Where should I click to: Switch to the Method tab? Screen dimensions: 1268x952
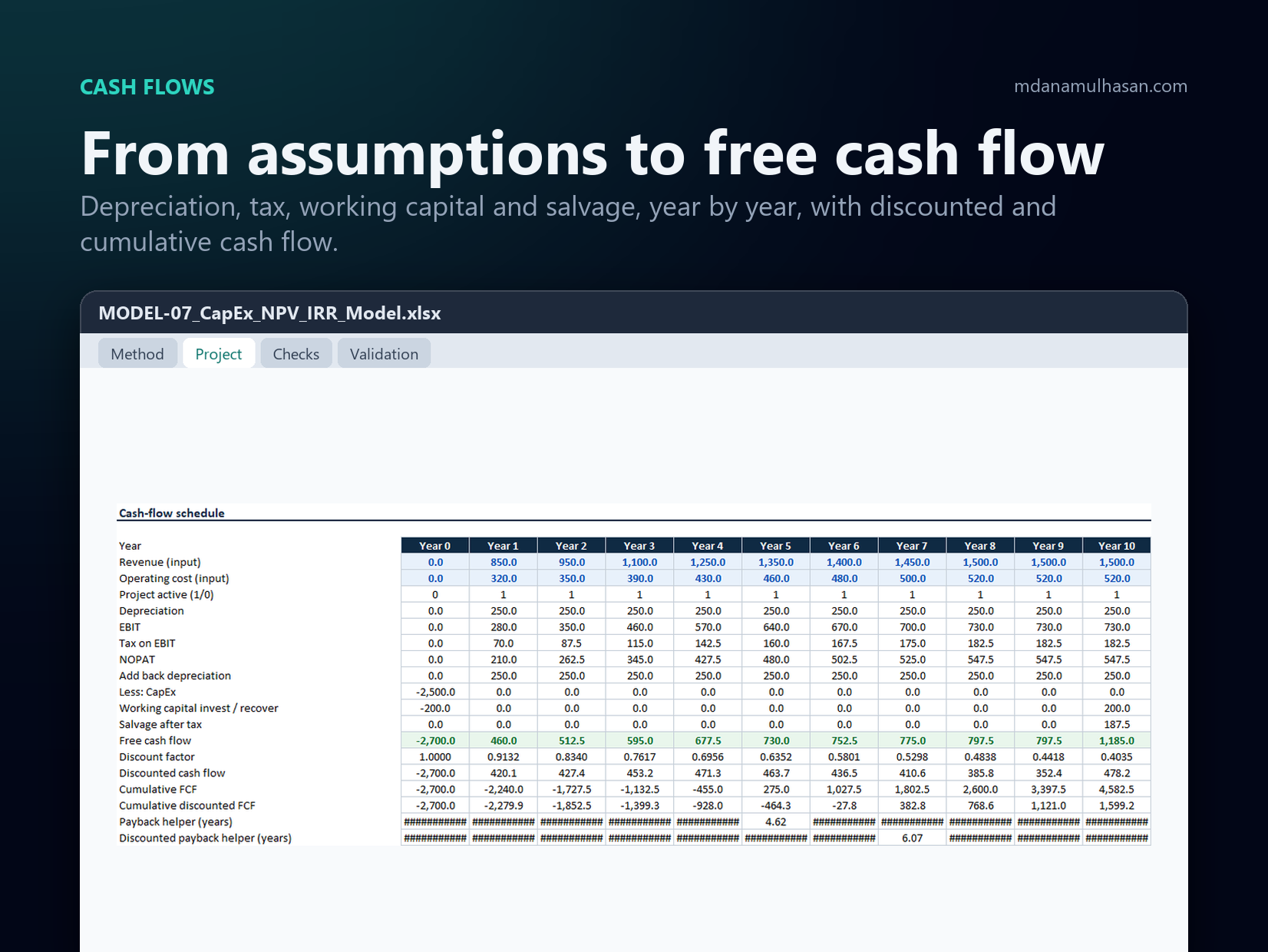[137, 354]
